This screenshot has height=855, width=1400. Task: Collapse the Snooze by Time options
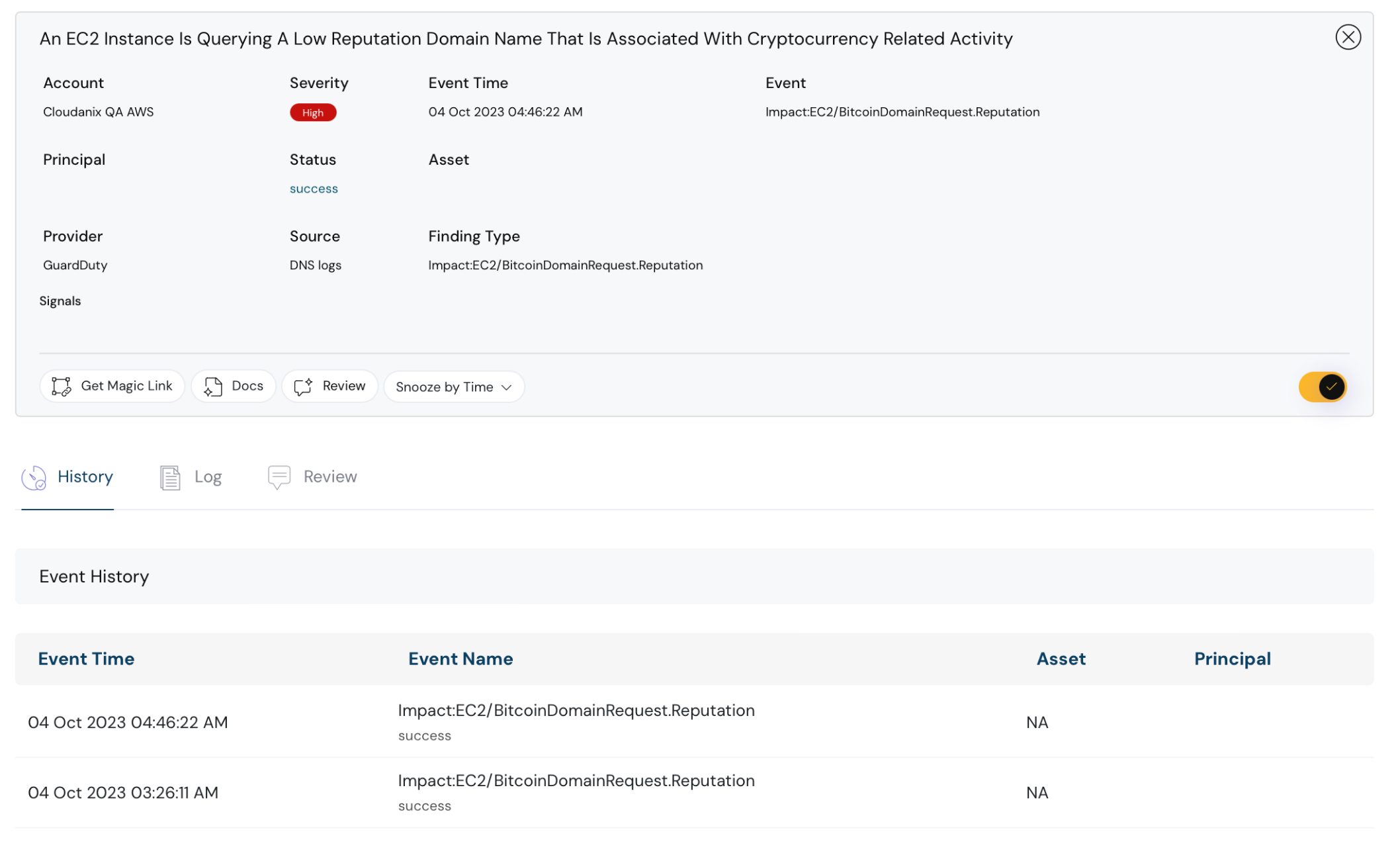(x=506, y=386)
